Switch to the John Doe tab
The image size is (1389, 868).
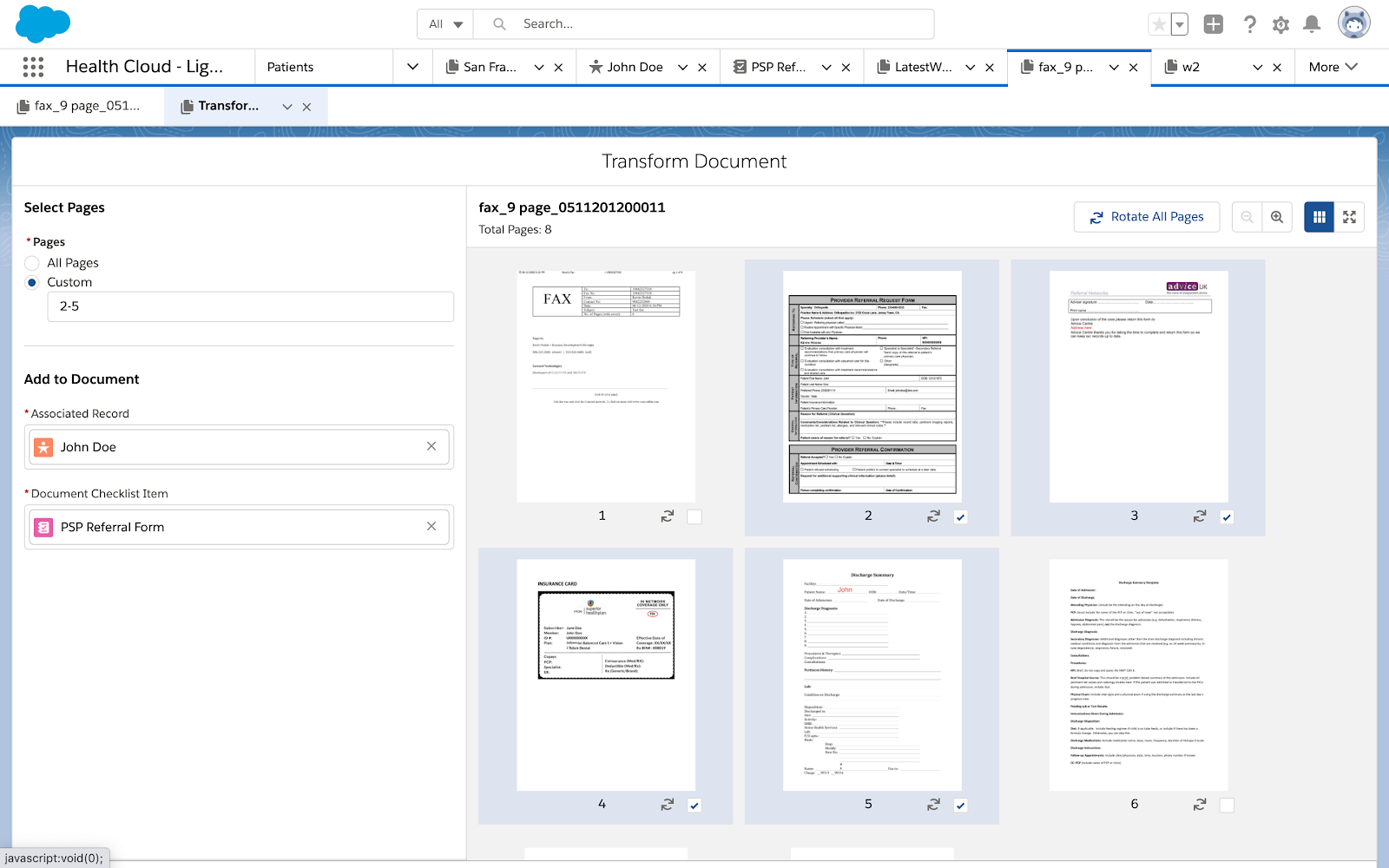tap(634, 67)
